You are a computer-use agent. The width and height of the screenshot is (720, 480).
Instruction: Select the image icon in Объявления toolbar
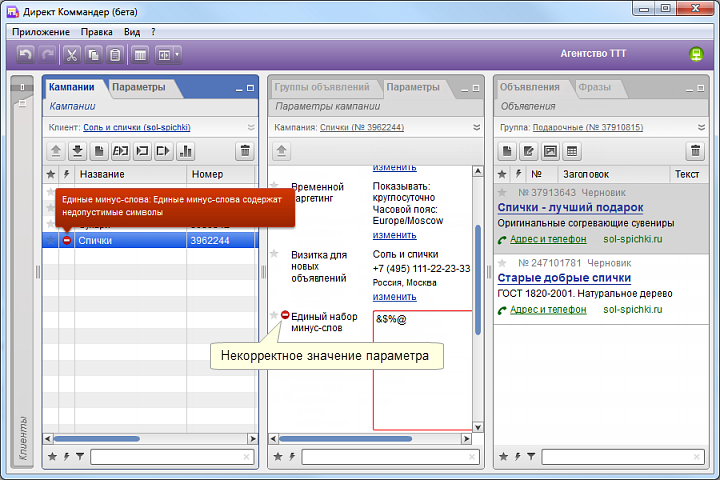pyautogui.click(x=550, y=151)
